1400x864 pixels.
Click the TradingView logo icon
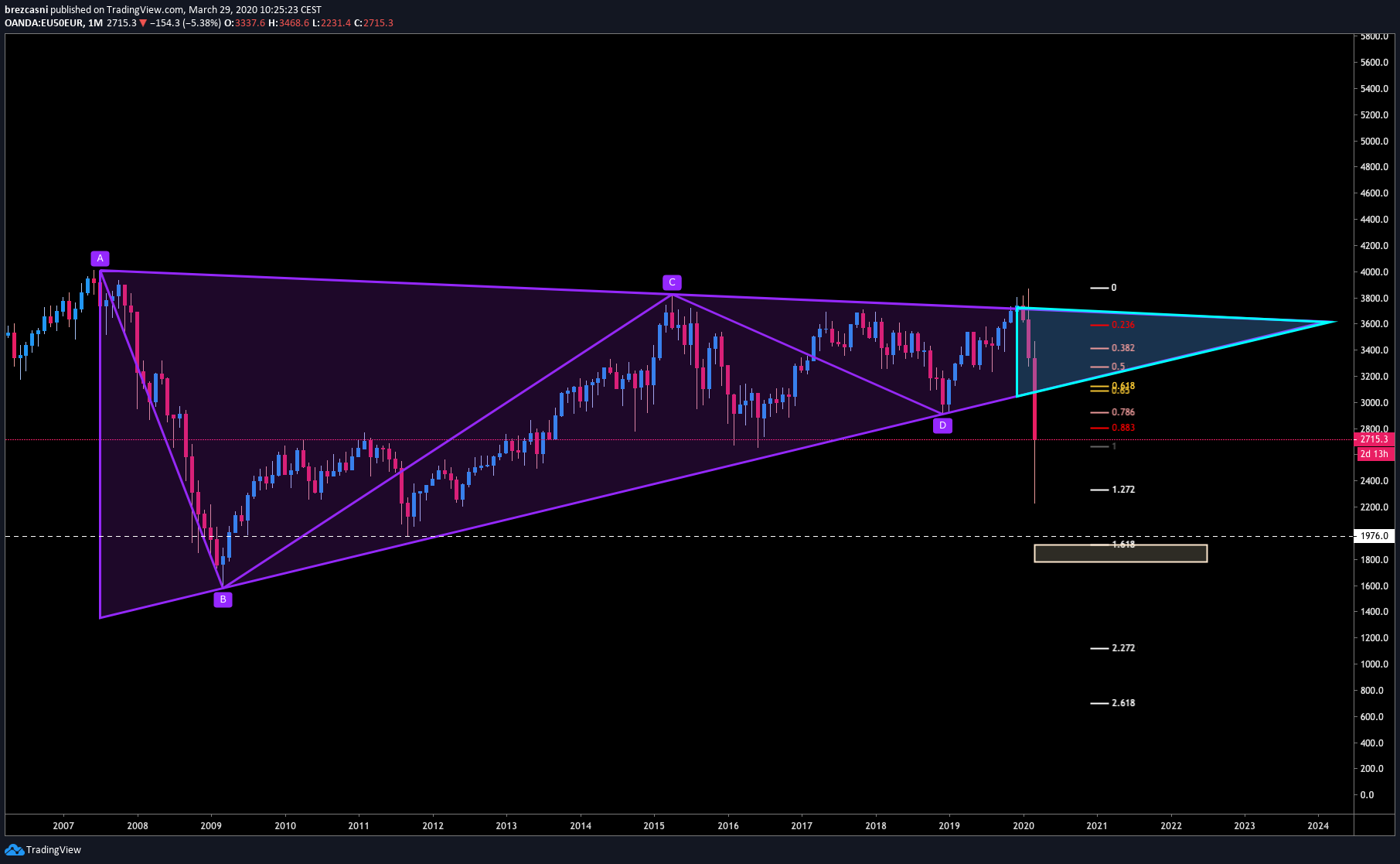click(13, 850)
